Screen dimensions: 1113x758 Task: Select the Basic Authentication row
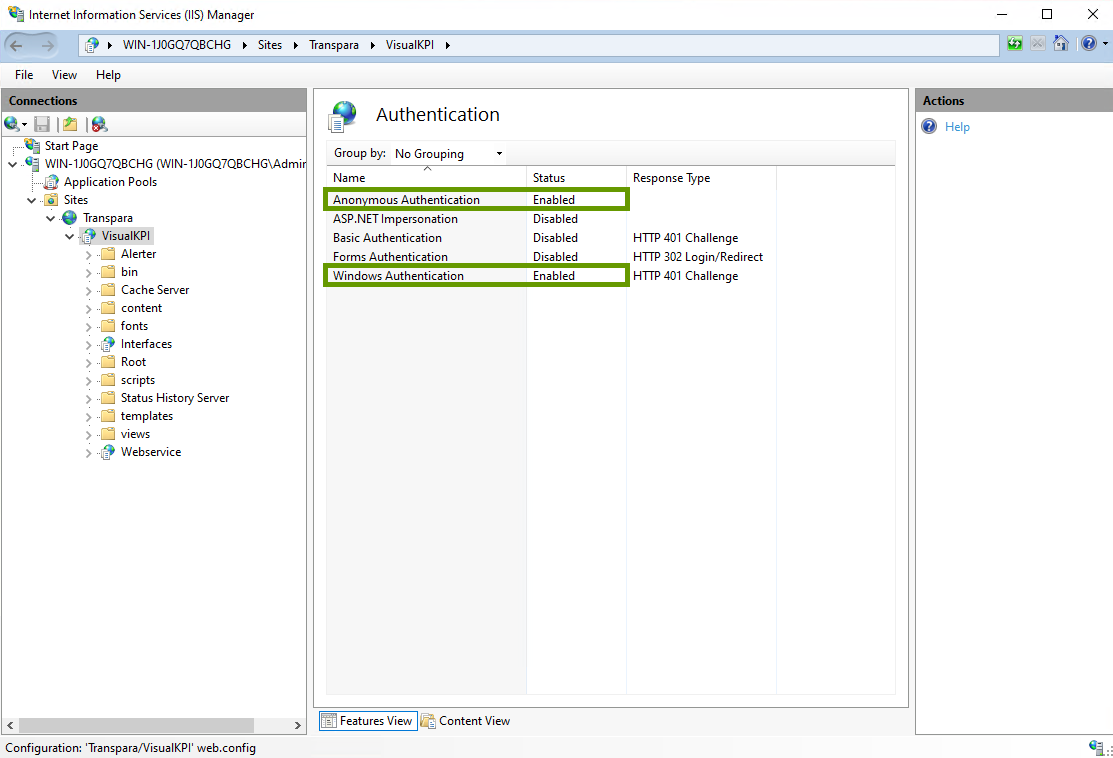[x=387, y=238]
